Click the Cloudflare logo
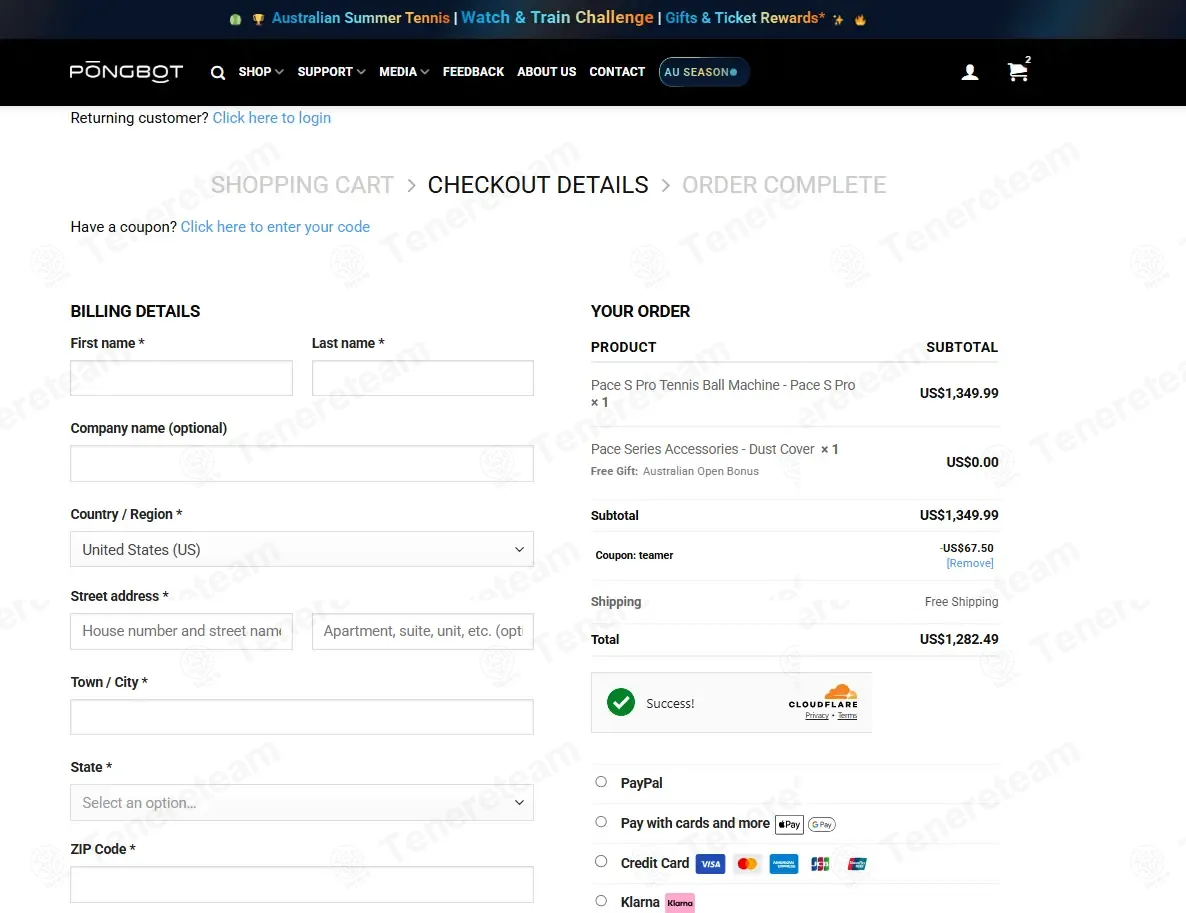The height and width of the screenshot is (913, 1186). pos(823,696)
